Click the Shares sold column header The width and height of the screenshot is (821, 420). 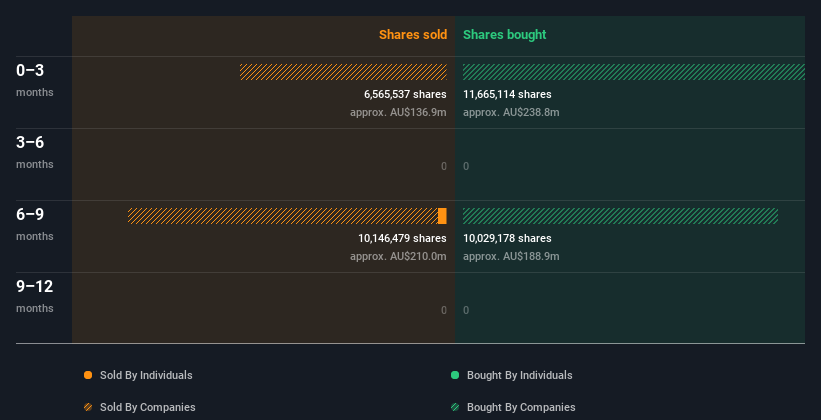pos(413,35)
